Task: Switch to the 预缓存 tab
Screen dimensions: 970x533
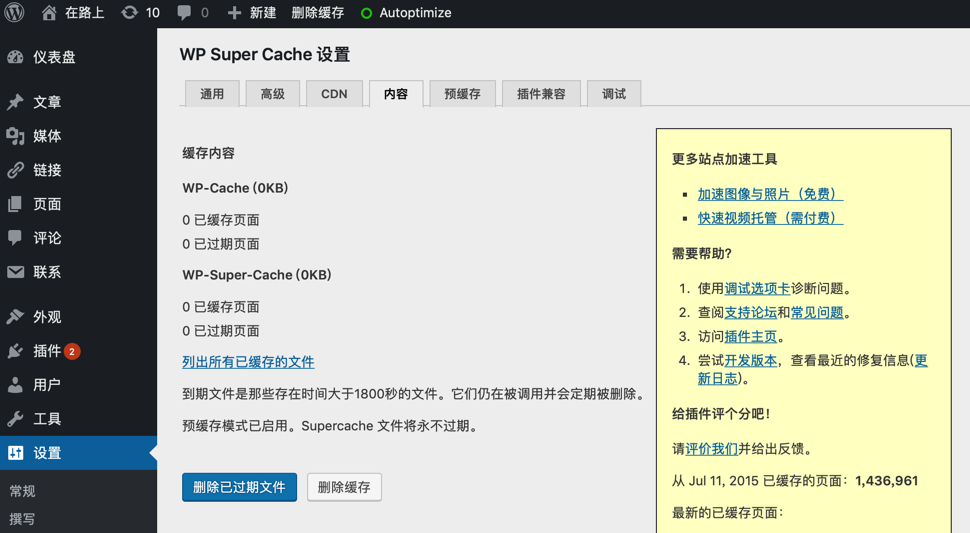Action: 463,94
